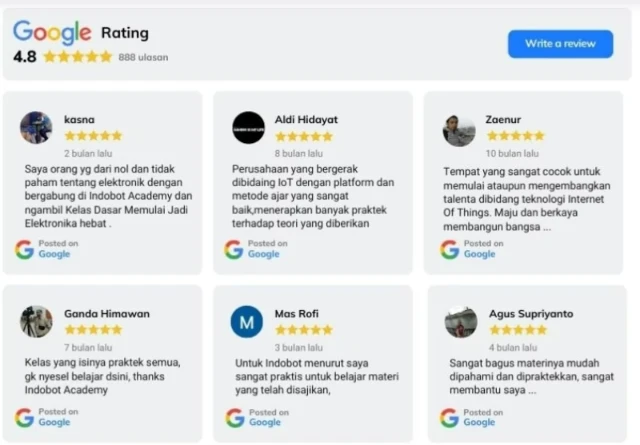Click Mas Rofi's blue M avatar

(247, 322)
